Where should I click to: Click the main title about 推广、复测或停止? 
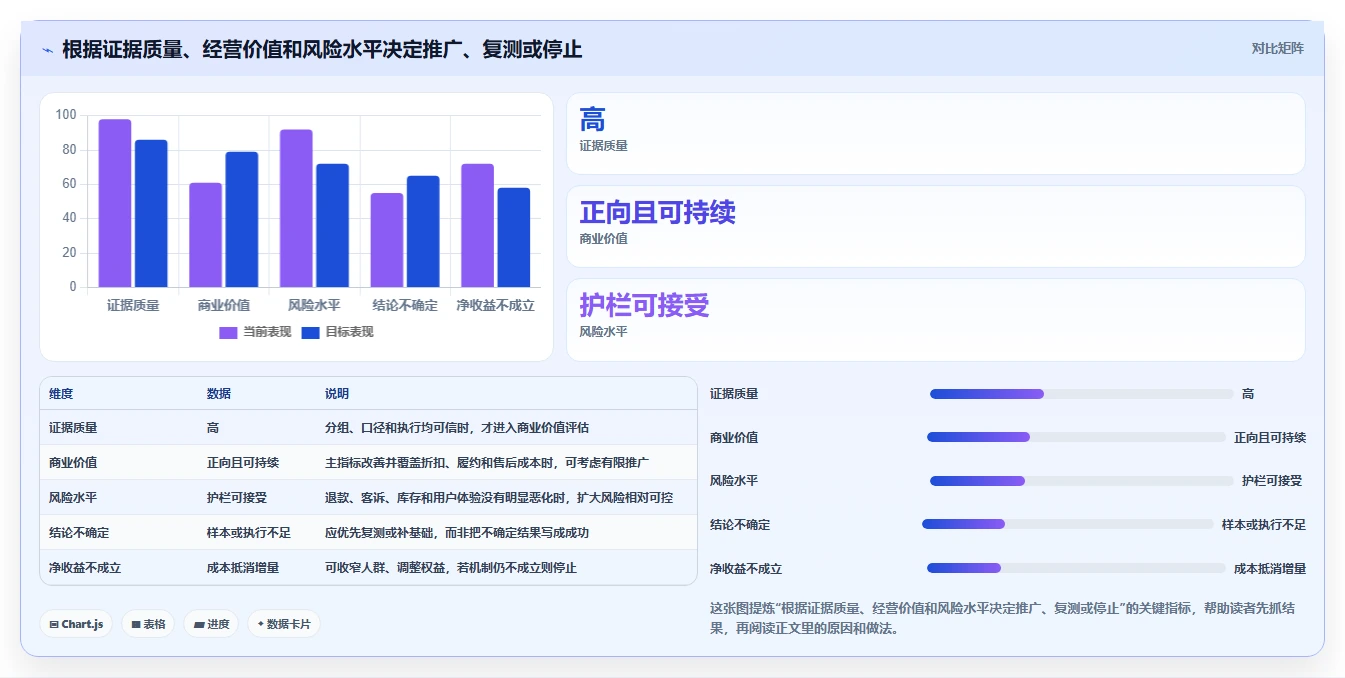pyautogui.click(x=322, y=49)
